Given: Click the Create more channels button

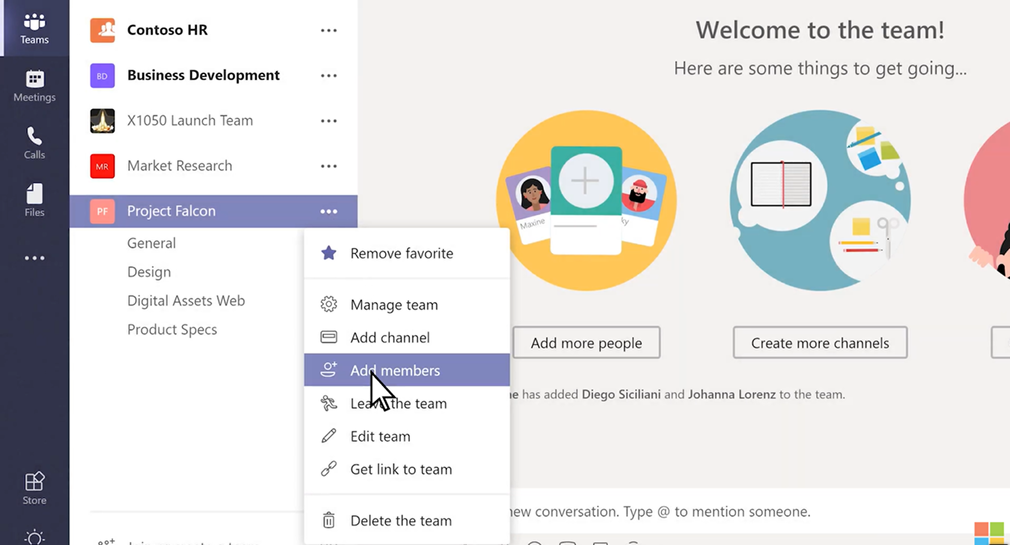Looking at the screenshot, I should click(820, 343).
